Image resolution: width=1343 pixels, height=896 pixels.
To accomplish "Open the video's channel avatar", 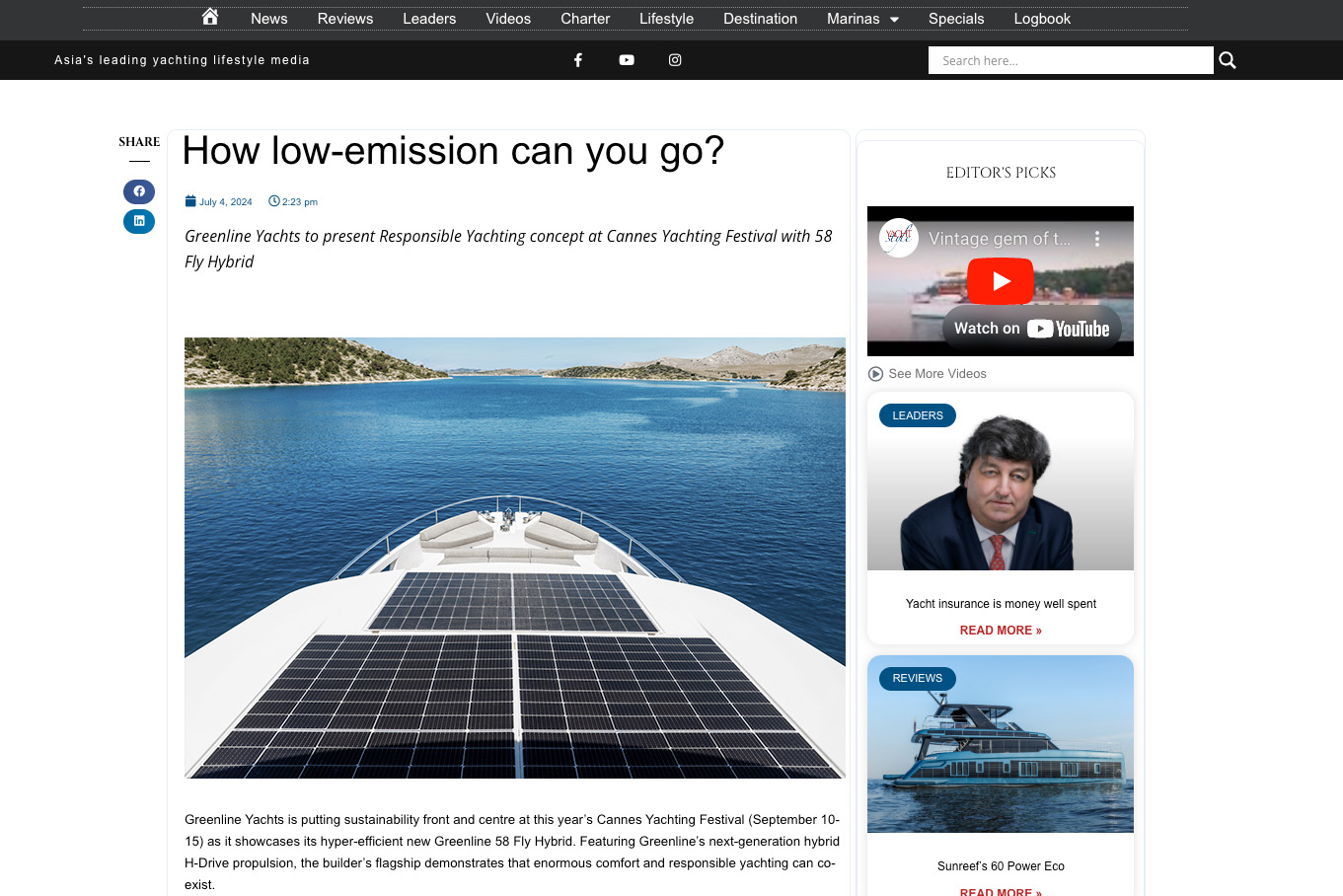I will coord(899,238).
